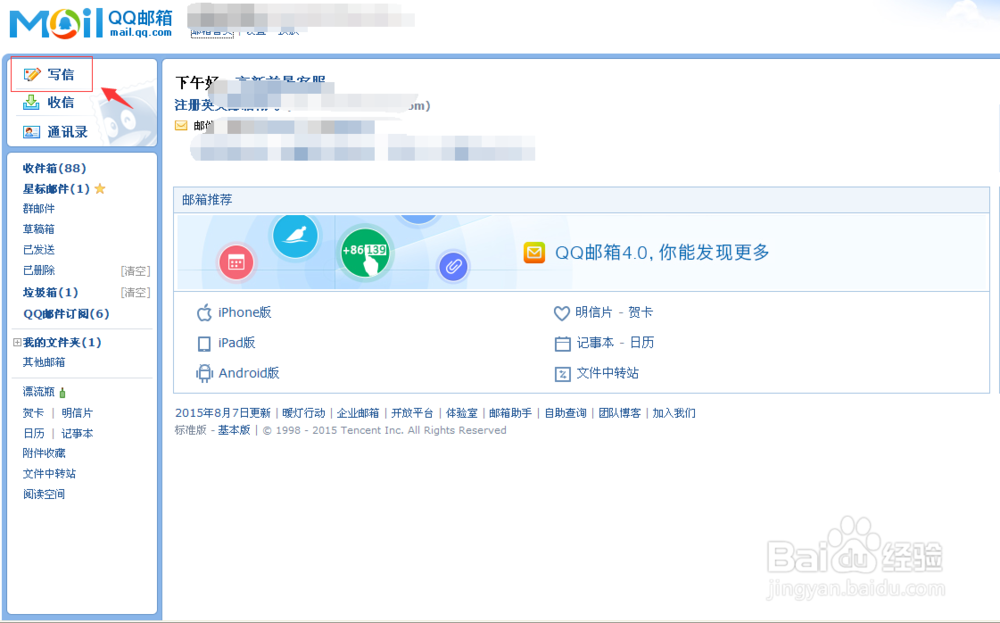Viewport: 1000px width, 623px height.
Task: Open the 通讯录 contacts icon
Action: click(31, 130)
